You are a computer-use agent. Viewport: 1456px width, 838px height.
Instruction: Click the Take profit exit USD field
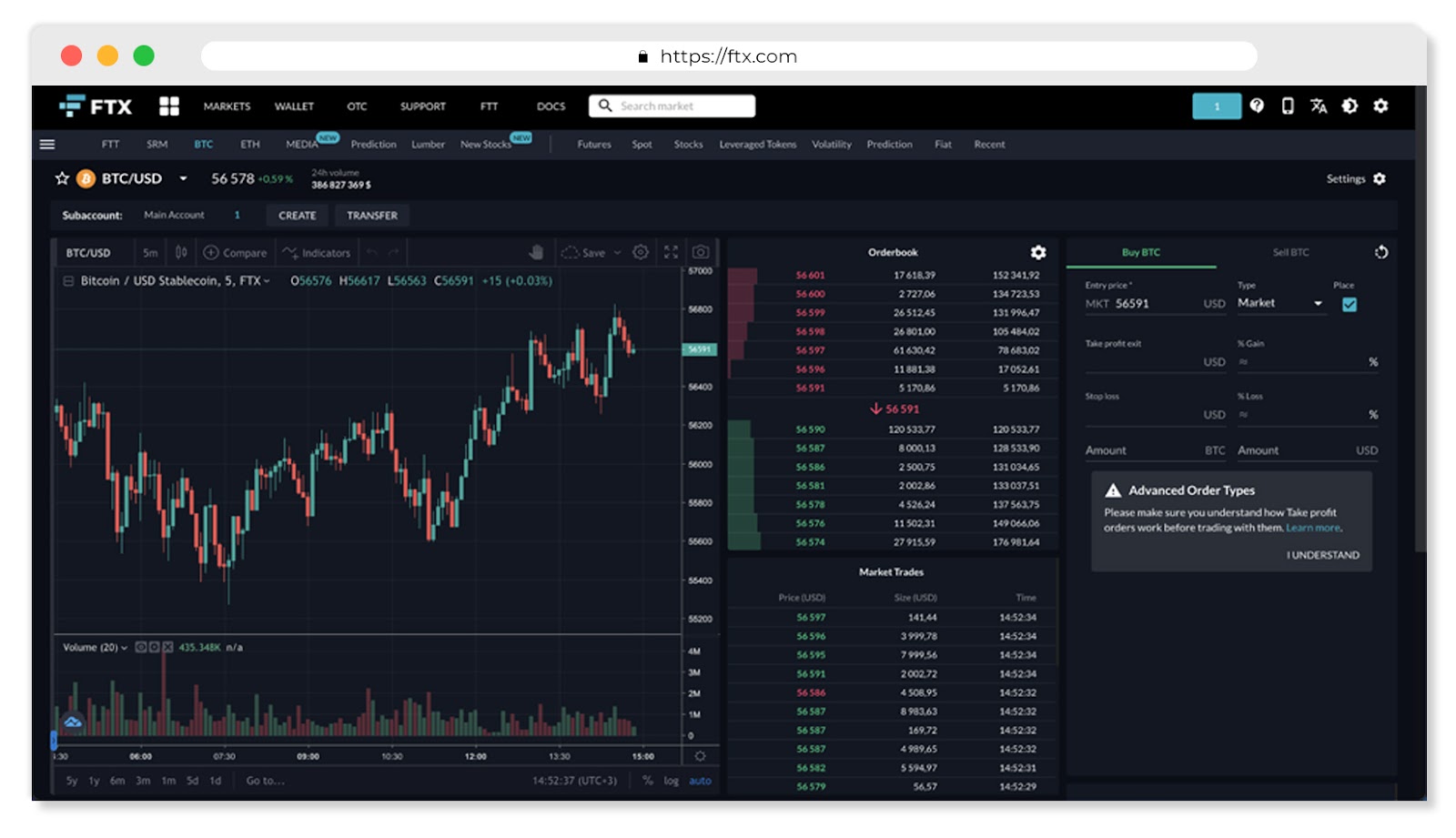[x=1155, y=361]
